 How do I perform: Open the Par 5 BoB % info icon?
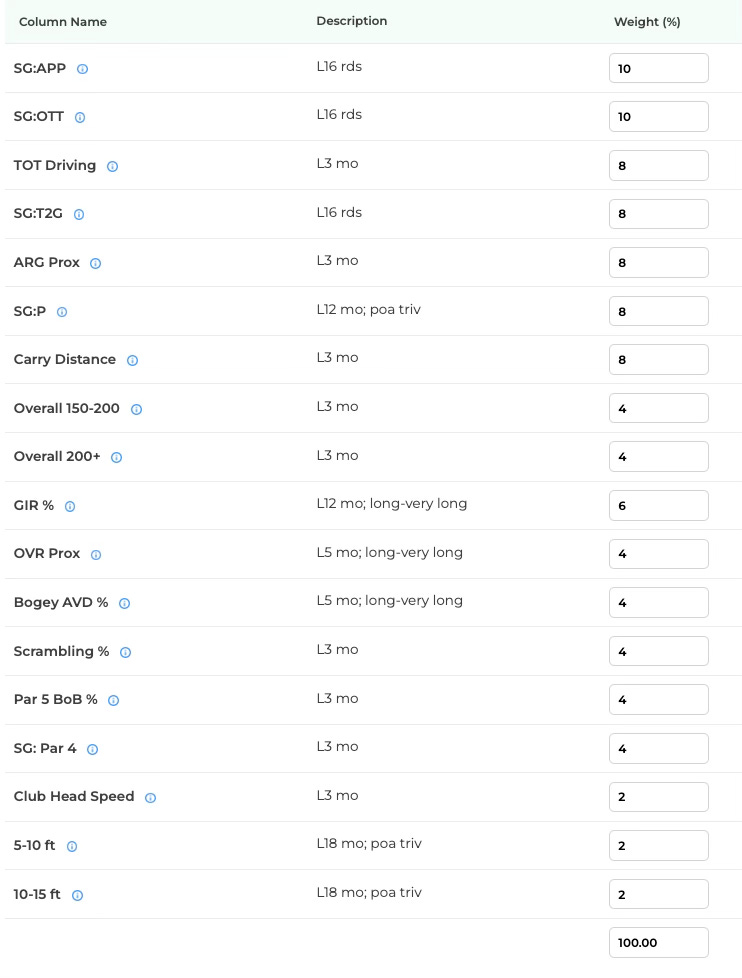113,700
